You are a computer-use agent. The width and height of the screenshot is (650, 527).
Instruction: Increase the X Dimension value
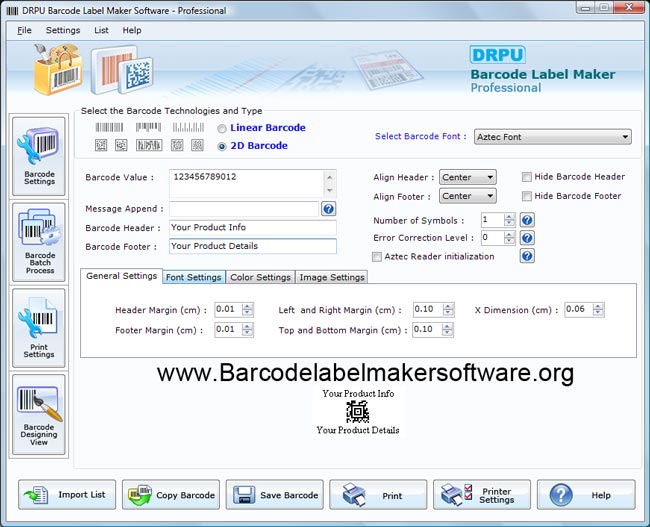tap(598, 306)
